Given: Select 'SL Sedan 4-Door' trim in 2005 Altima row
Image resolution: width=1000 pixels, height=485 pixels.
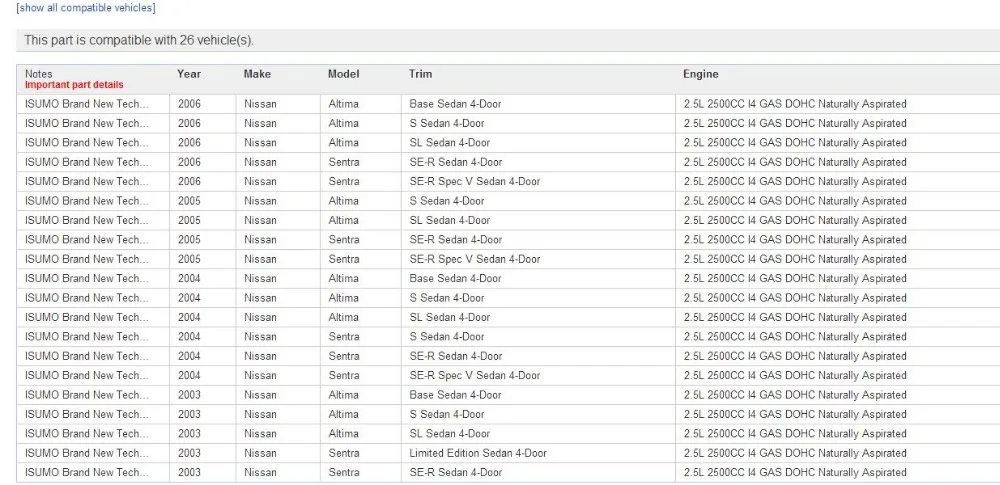Looking at the screenshot, I should point(450,220).
